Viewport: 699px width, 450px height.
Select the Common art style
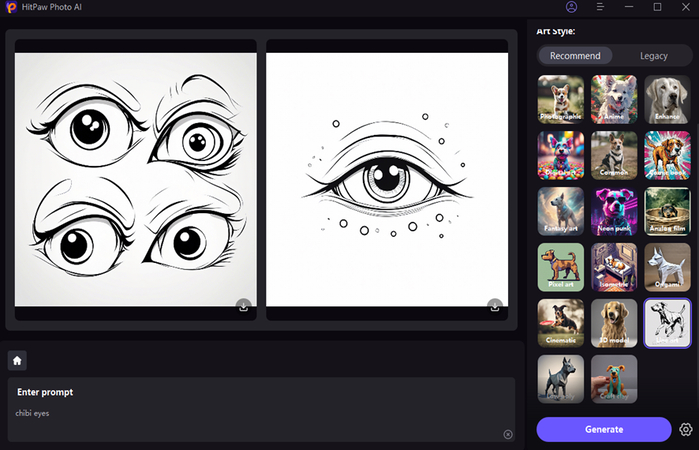(x=614, y=156)
